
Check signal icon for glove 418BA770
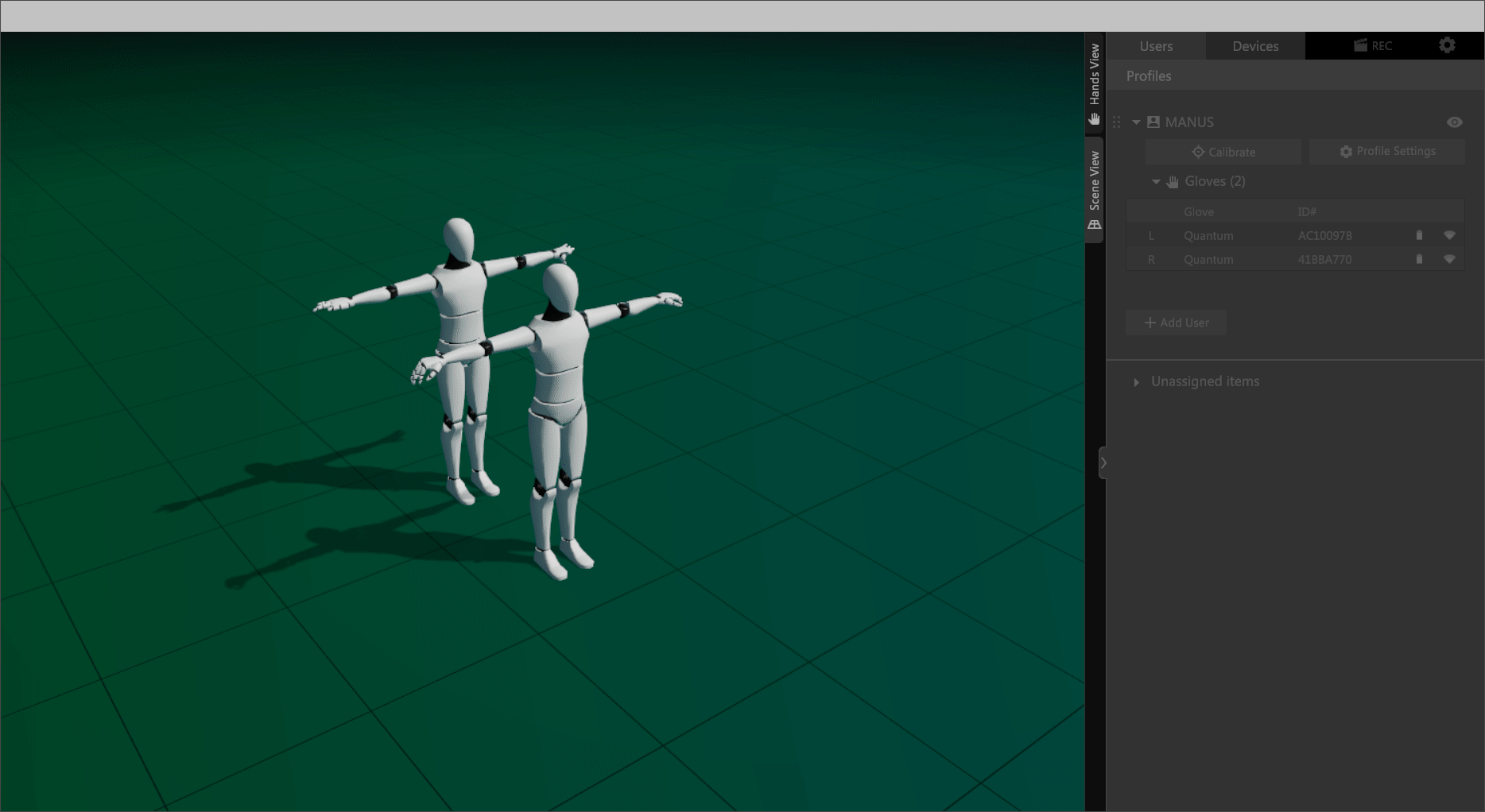tap(1449, 259)
